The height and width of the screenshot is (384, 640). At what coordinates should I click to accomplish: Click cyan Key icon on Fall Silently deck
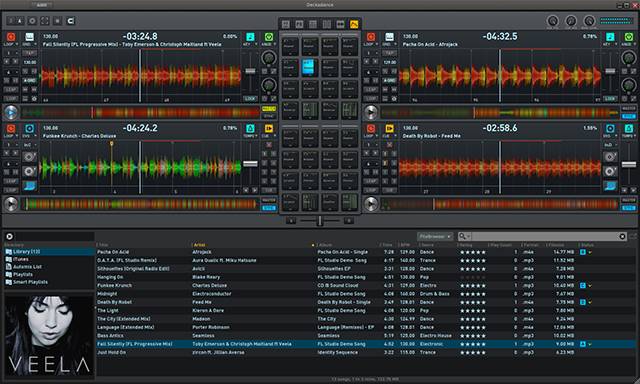[250, 37]
